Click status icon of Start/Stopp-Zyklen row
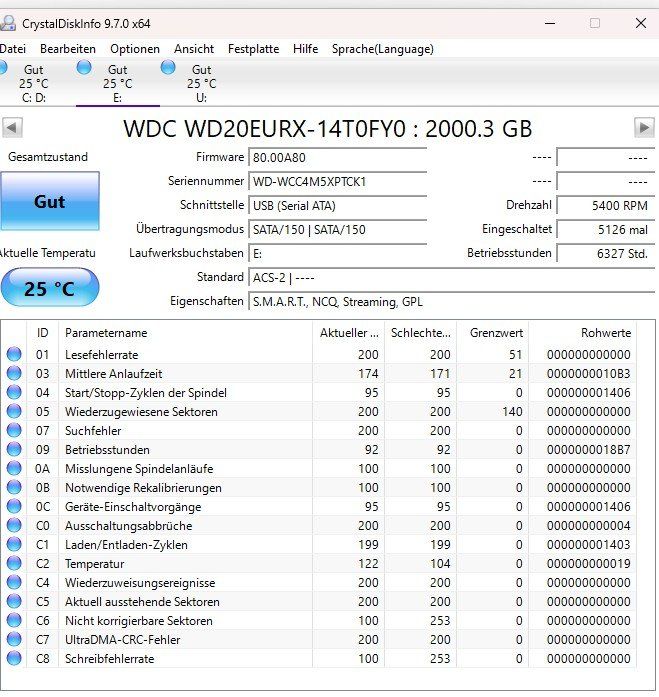Viewport: 659px width, 697px height. pos(14,393)
